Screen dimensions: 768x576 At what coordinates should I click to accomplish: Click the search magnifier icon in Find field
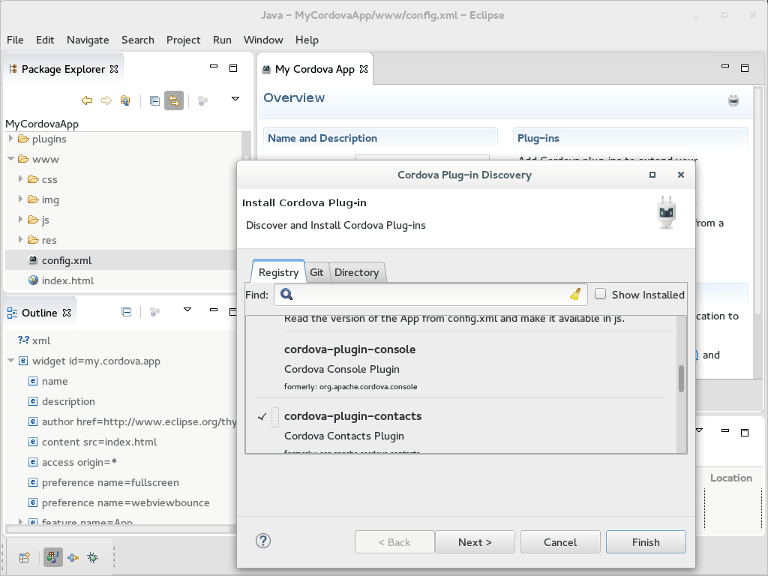287,294
